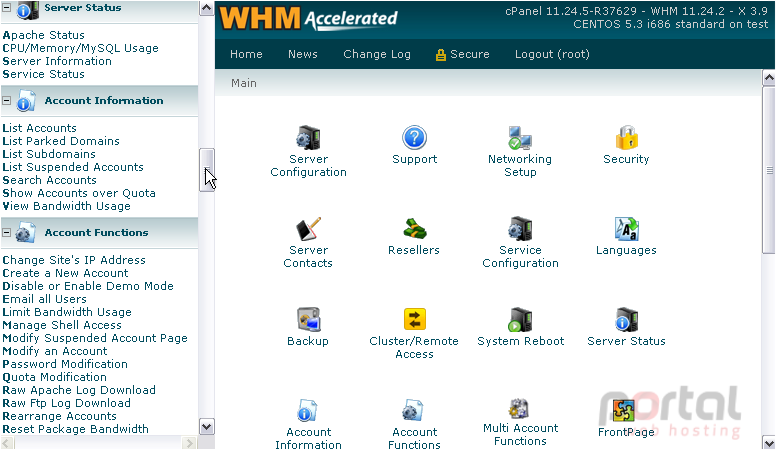Image resolution: width=776 pixels, height=450 pixels.
Task: Open the Resellers money icon
Action: [x=414, y=229]
